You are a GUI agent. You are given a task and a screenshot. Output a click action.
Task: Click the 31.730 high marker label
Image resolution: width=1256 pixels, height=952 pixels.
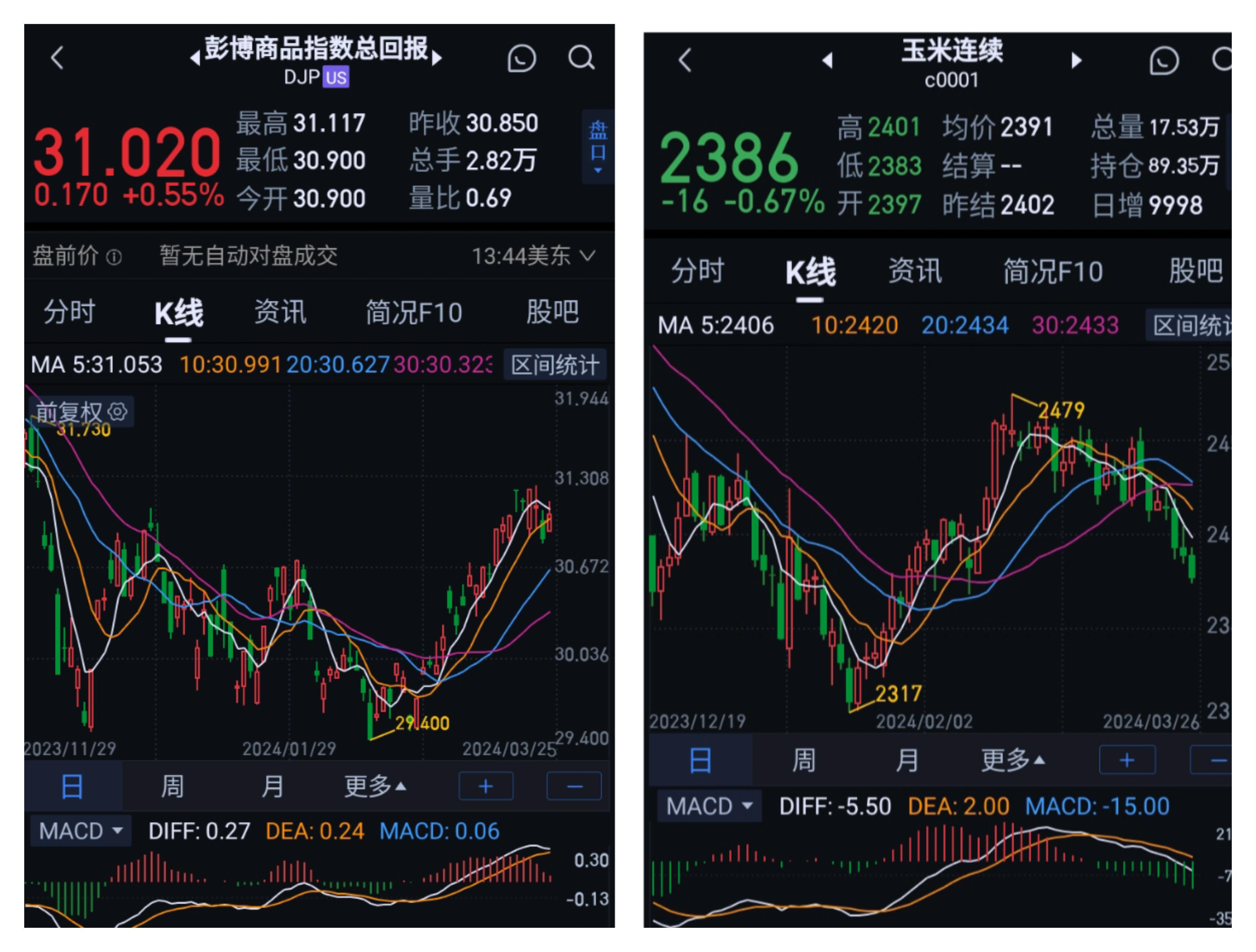tap(83, 429)
